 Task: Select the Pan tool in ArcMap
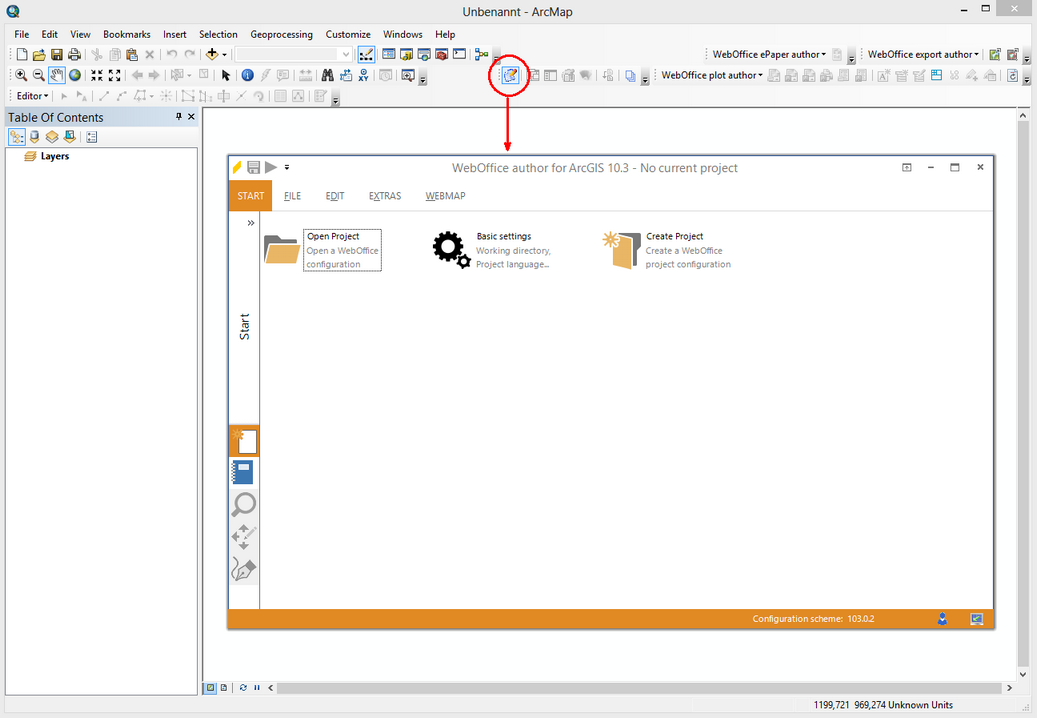coord(56,75)
